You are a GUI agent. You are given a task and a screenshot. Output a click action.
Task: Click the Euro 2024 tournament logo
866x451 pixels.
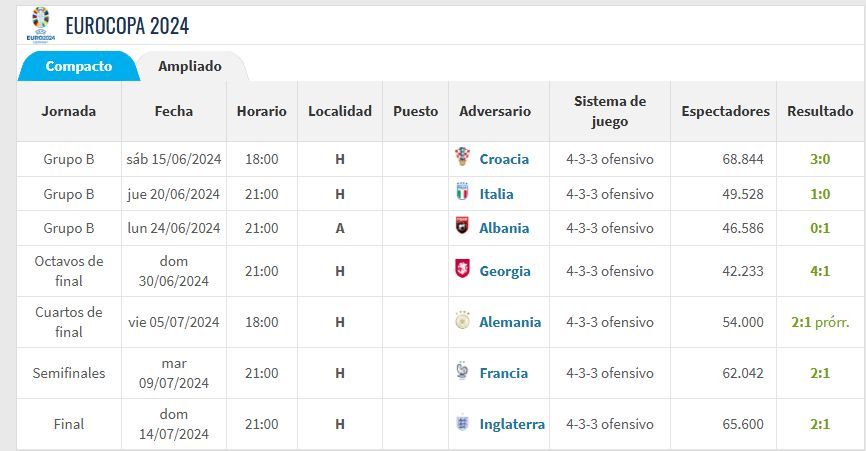[41, 23]
